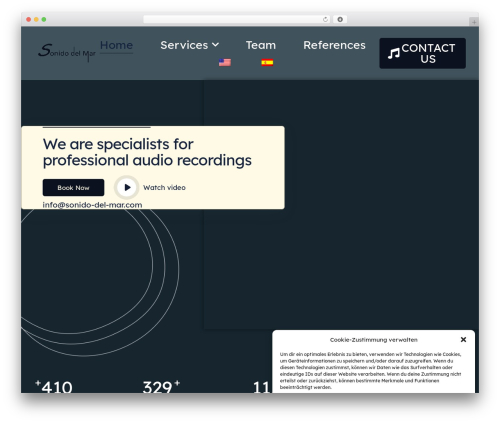Click the browser extension icon beside address bar

click(340, 19)
